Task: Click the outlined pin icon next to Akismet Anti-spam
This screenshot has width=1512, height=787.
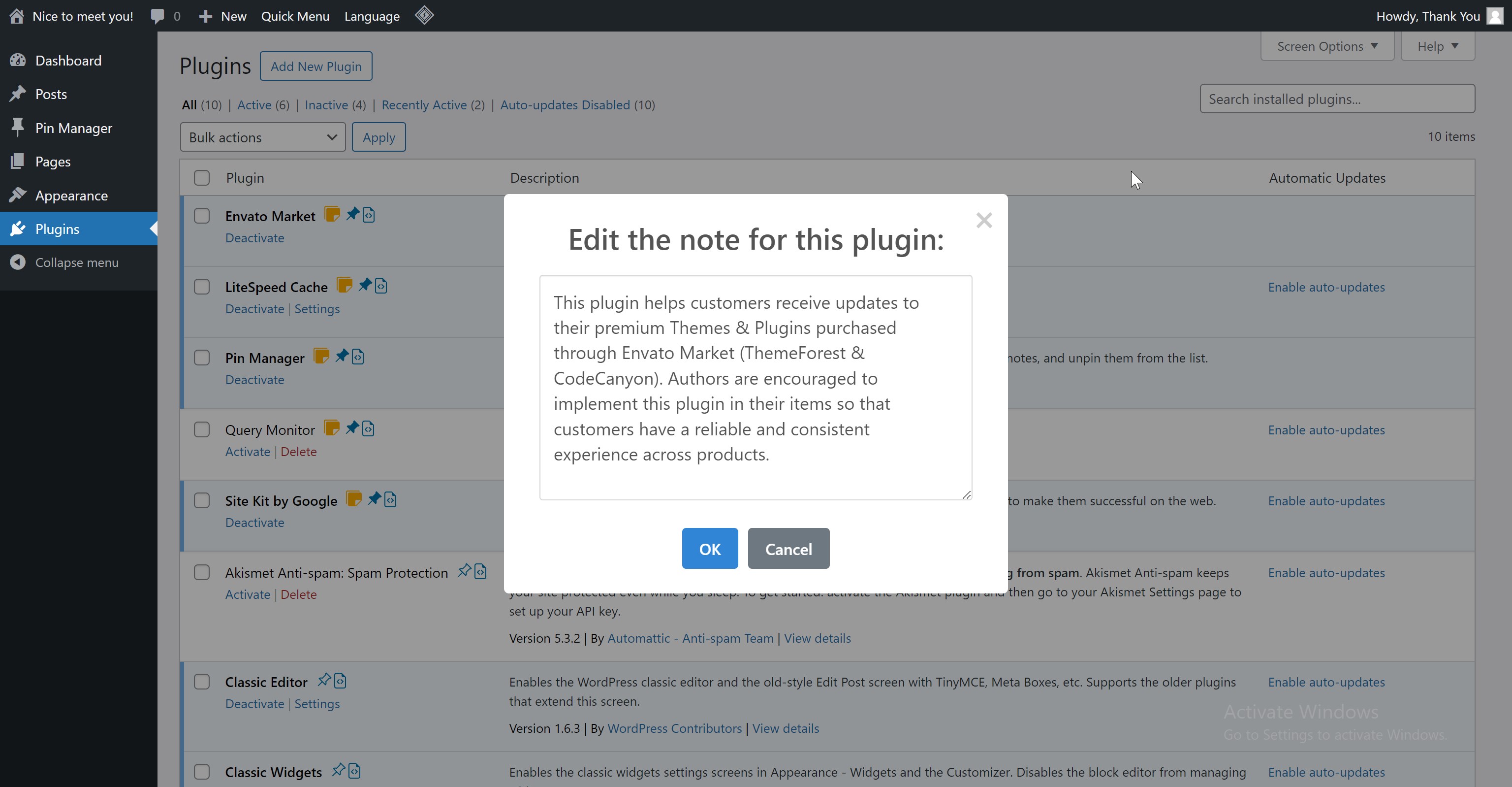Action: 464,571
